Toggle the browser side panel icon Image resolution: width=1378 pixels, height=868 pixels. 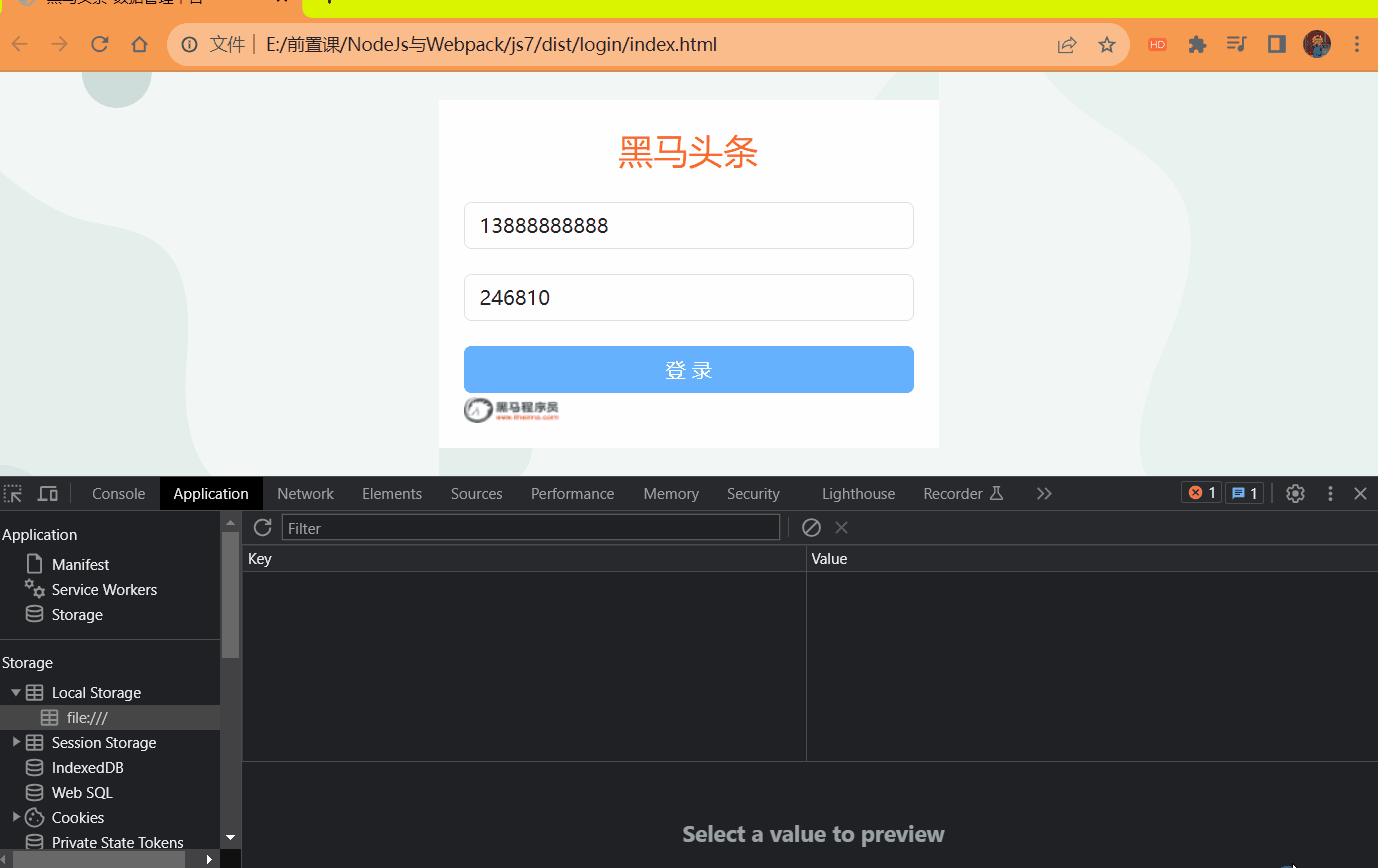coord(1276,45)
